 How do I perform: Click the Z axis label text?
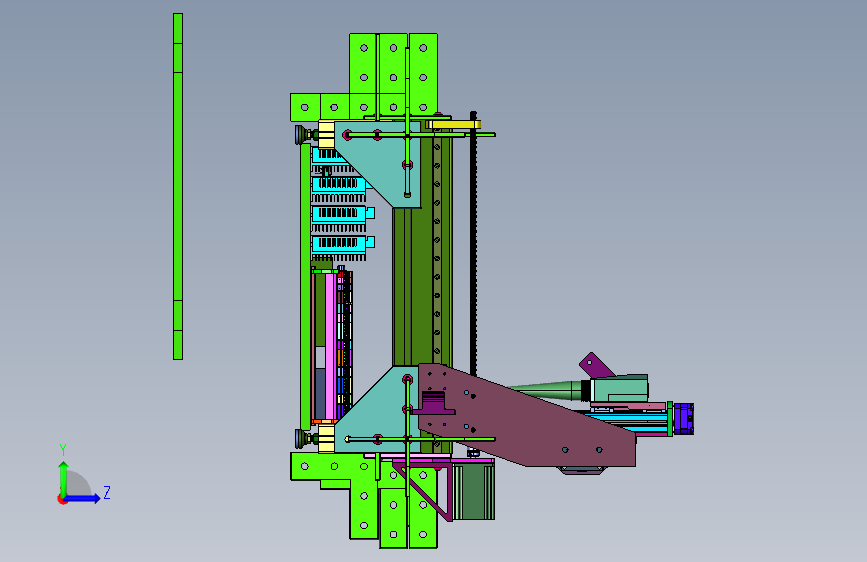(x=107, y=492)
